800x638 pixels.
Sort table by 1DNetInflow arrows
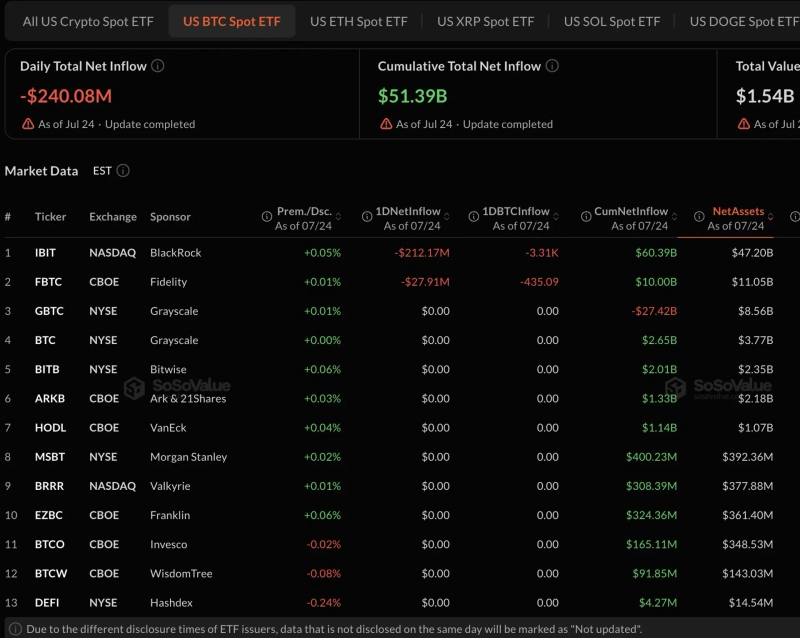(446, 217)
